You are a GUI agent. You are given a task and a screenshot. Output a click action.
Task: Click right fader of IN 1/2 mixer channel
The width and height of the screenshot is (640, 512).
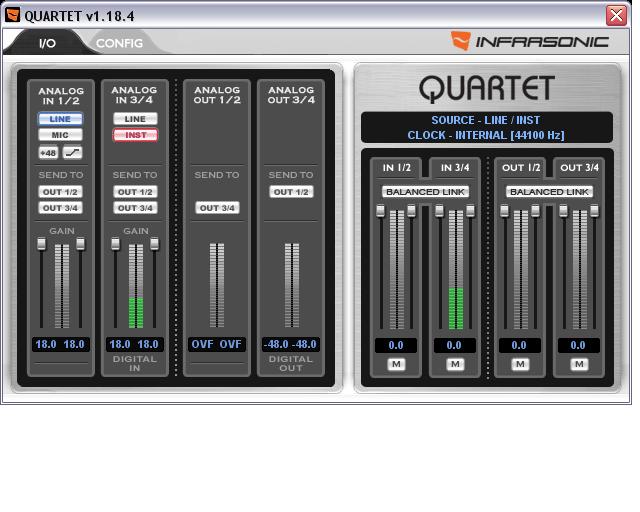pos(411,211)
